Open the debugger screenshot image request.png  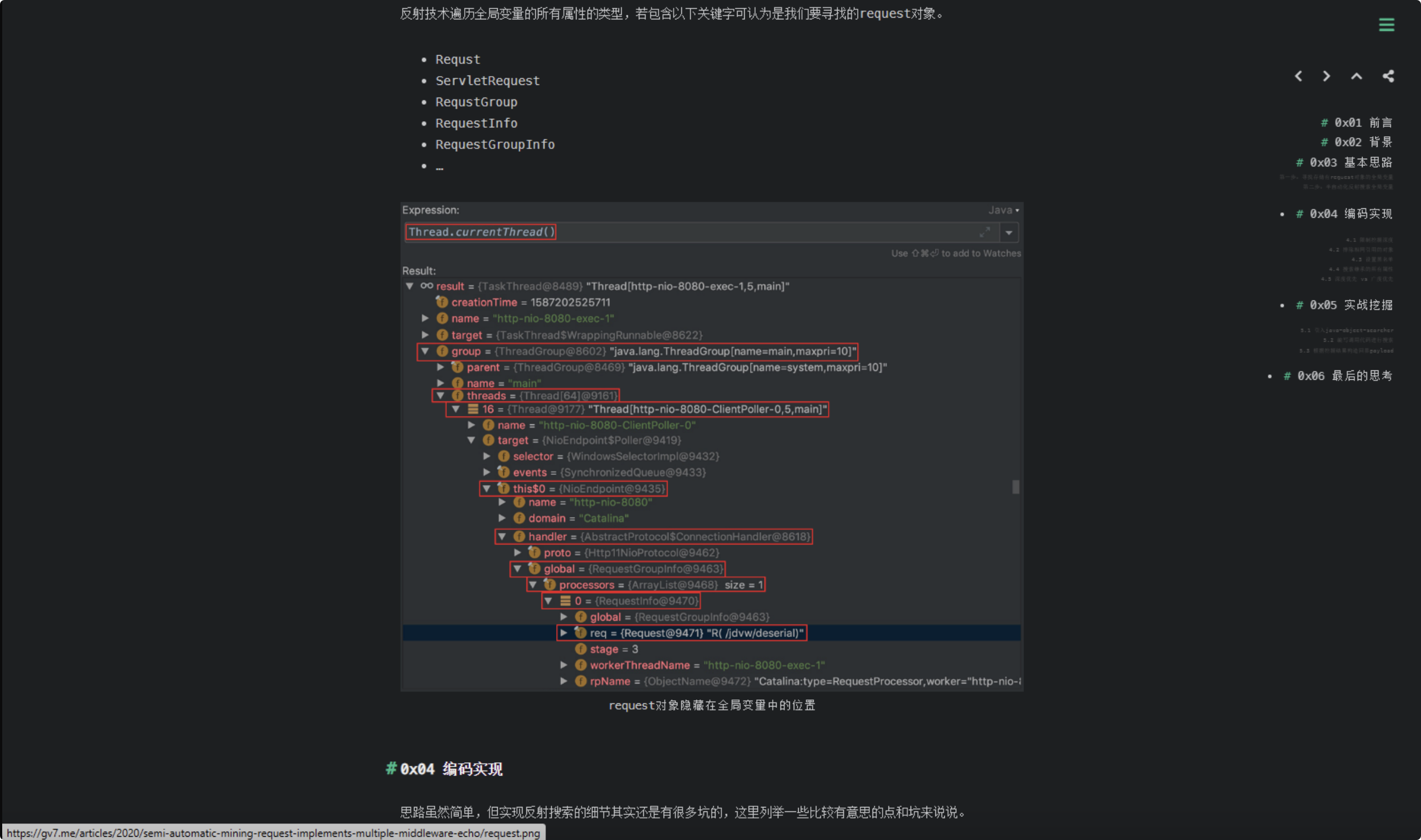click(712, 446)
